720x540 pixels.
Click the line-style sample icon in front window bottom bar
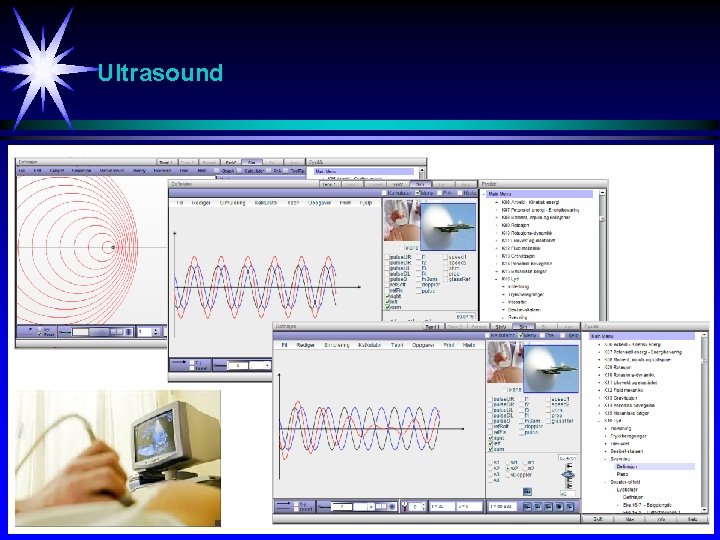pos(324,507)
